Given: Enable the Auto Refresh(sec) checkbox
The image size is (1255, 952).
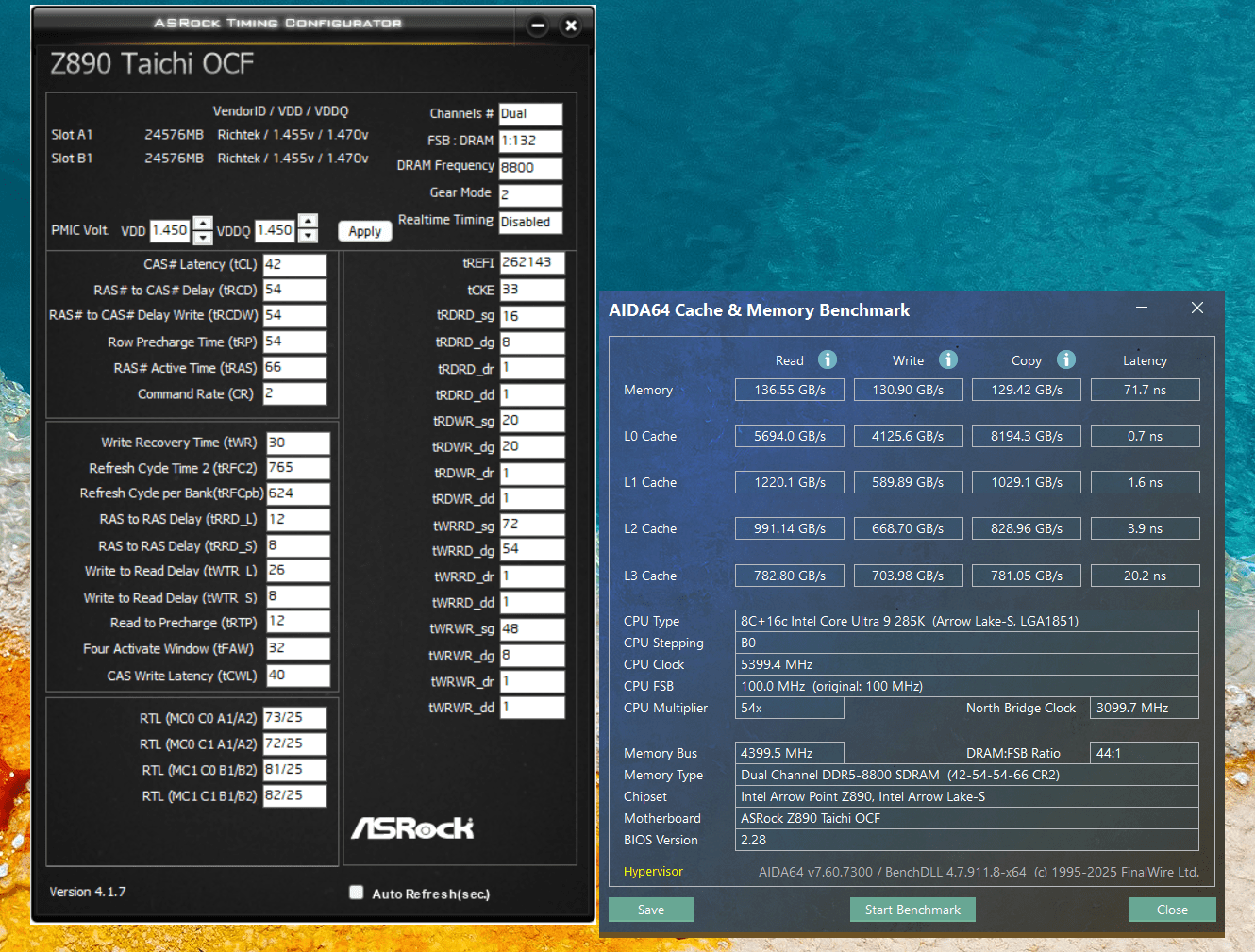Looking at the screenshot, I should click(x=357, y=893).
